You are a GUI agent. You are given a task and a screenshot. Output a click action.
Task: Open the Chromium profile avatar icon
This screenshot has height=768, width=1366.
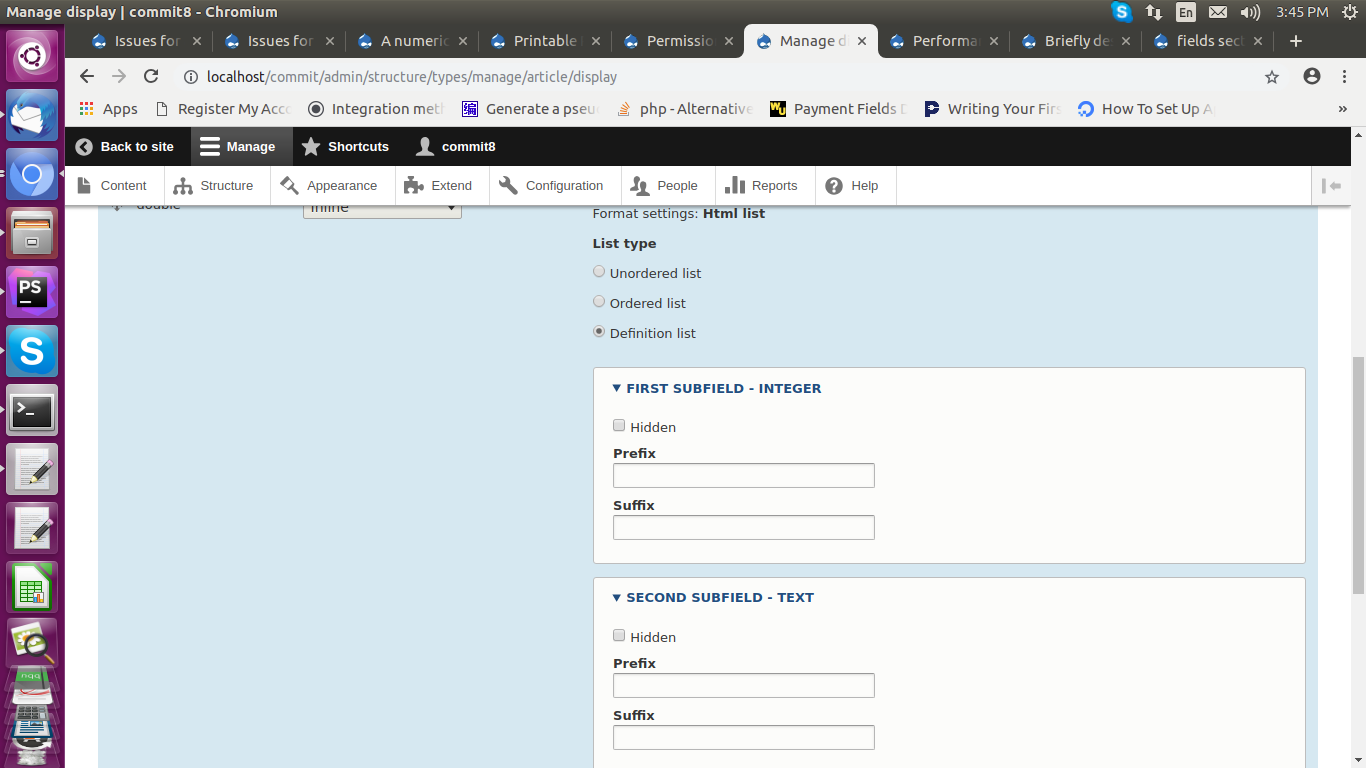[1312, 76]
